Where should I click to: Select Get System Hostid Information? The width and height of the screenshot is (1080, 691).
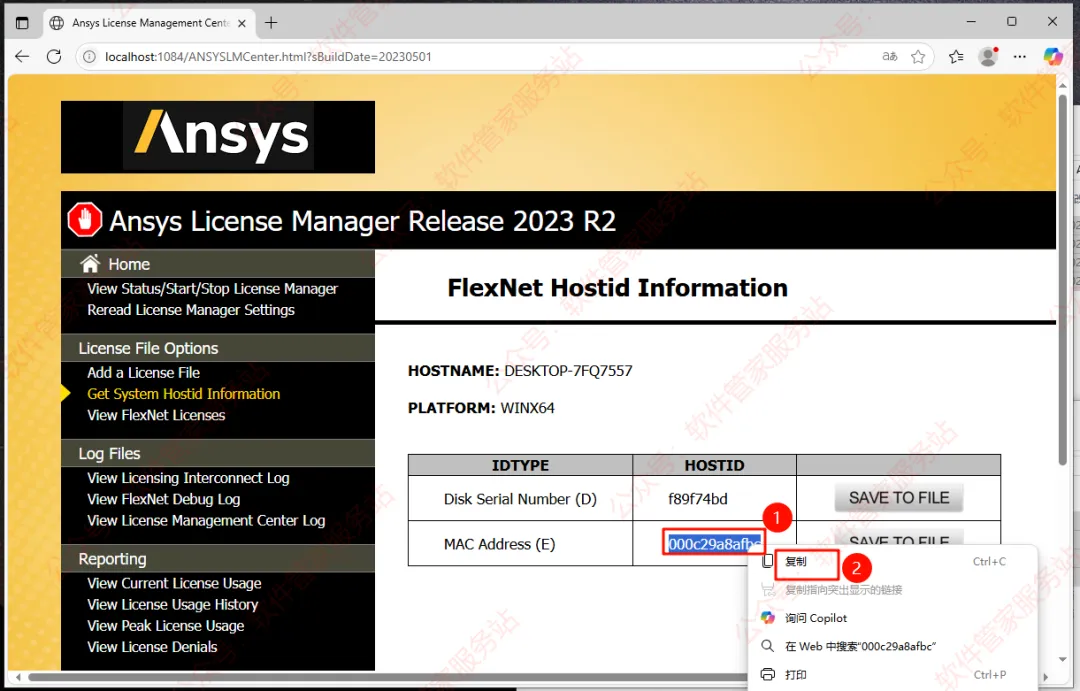183,394
